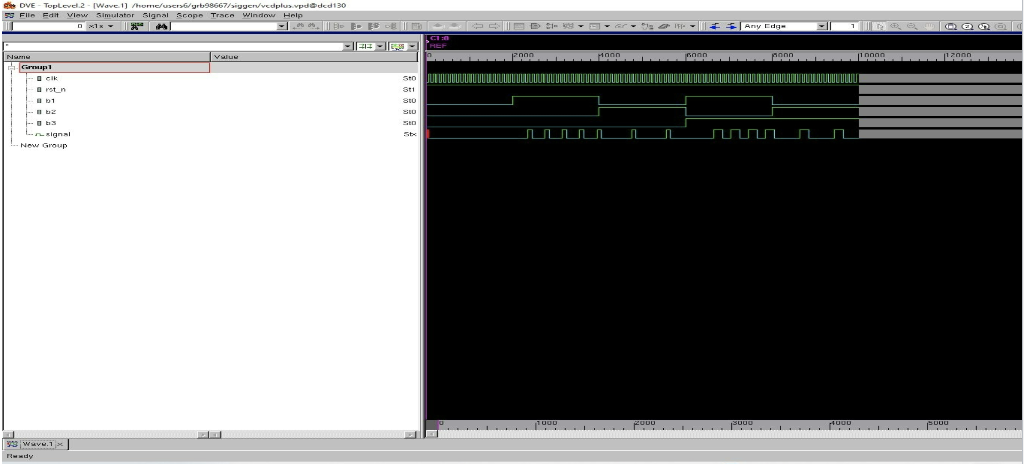The width and height of the screenshot is (1024, 464).
Task: Select the b3 signal
Action: [x=50, y=123]
